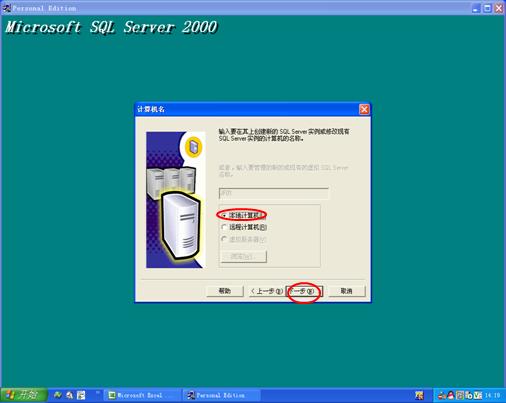Click the greyed browse button below radio options
The height and width of the screenshot is (403, 506).
244,256
